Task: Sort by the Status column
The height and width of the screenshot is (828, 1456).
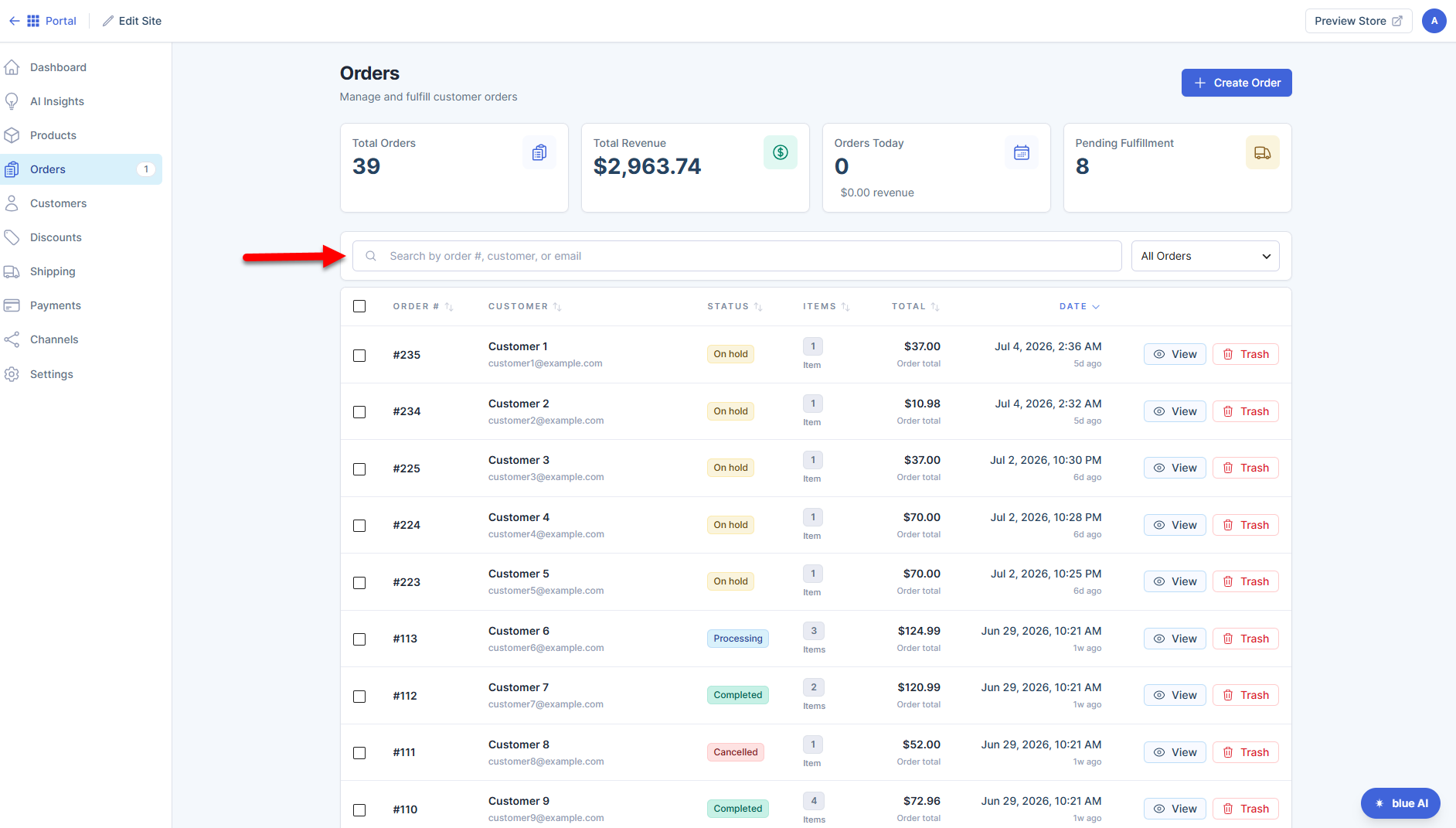Action: coord(734,306)
